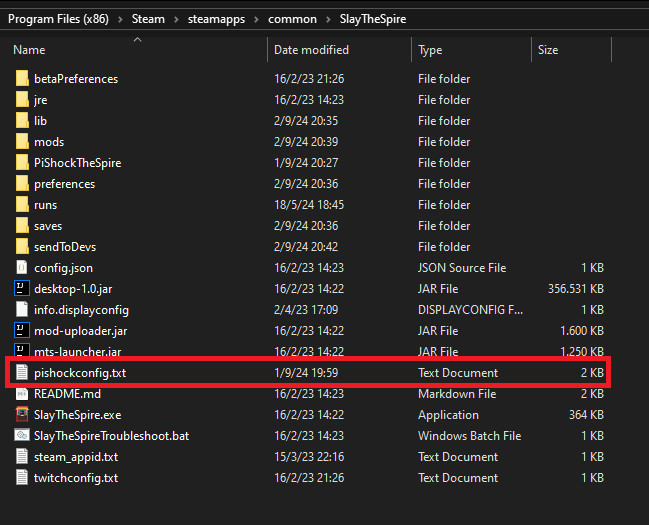The height and width of the screenshot is (525, 649).
Task: Click the pishockconfig.txt document icon
Action: tap(22, 372)
